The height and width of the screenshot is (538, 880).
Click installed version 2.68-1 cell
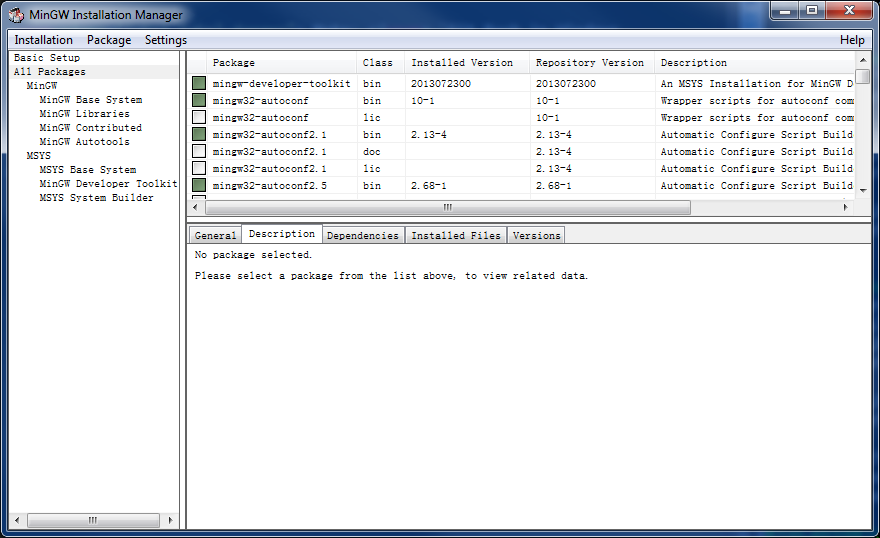tap(429, 186)
